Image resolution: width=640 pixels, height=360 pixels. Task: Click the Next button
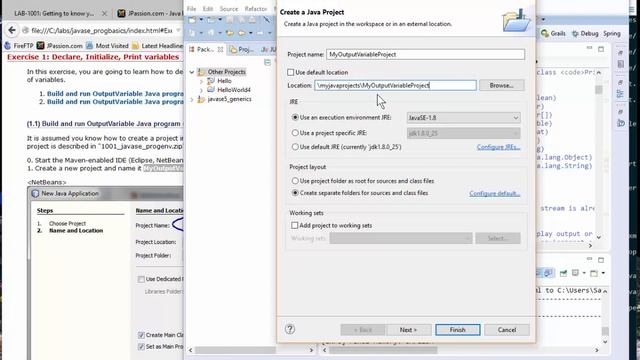pos(408,330)
